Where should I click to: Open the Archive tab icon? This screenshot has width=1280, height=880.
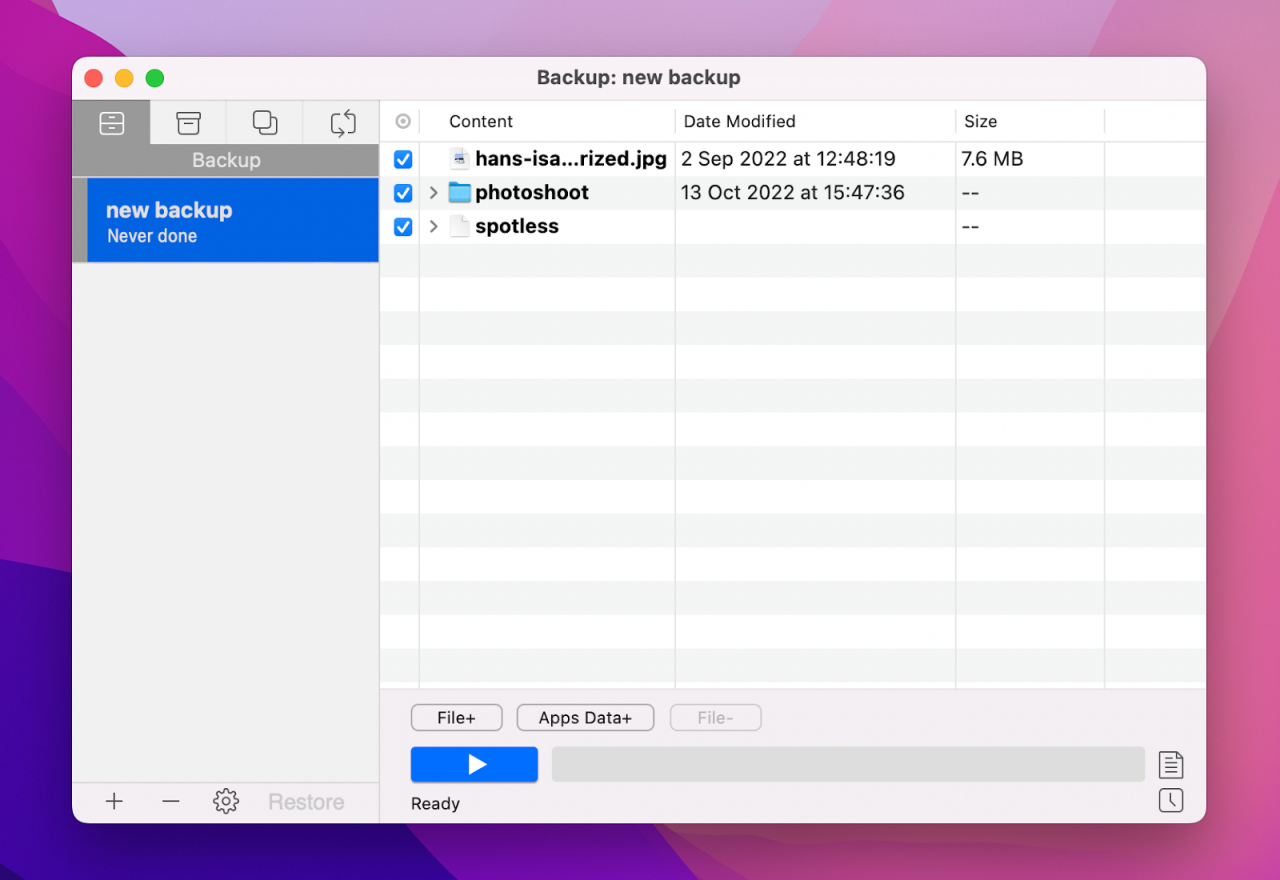[x=188, y=123]
